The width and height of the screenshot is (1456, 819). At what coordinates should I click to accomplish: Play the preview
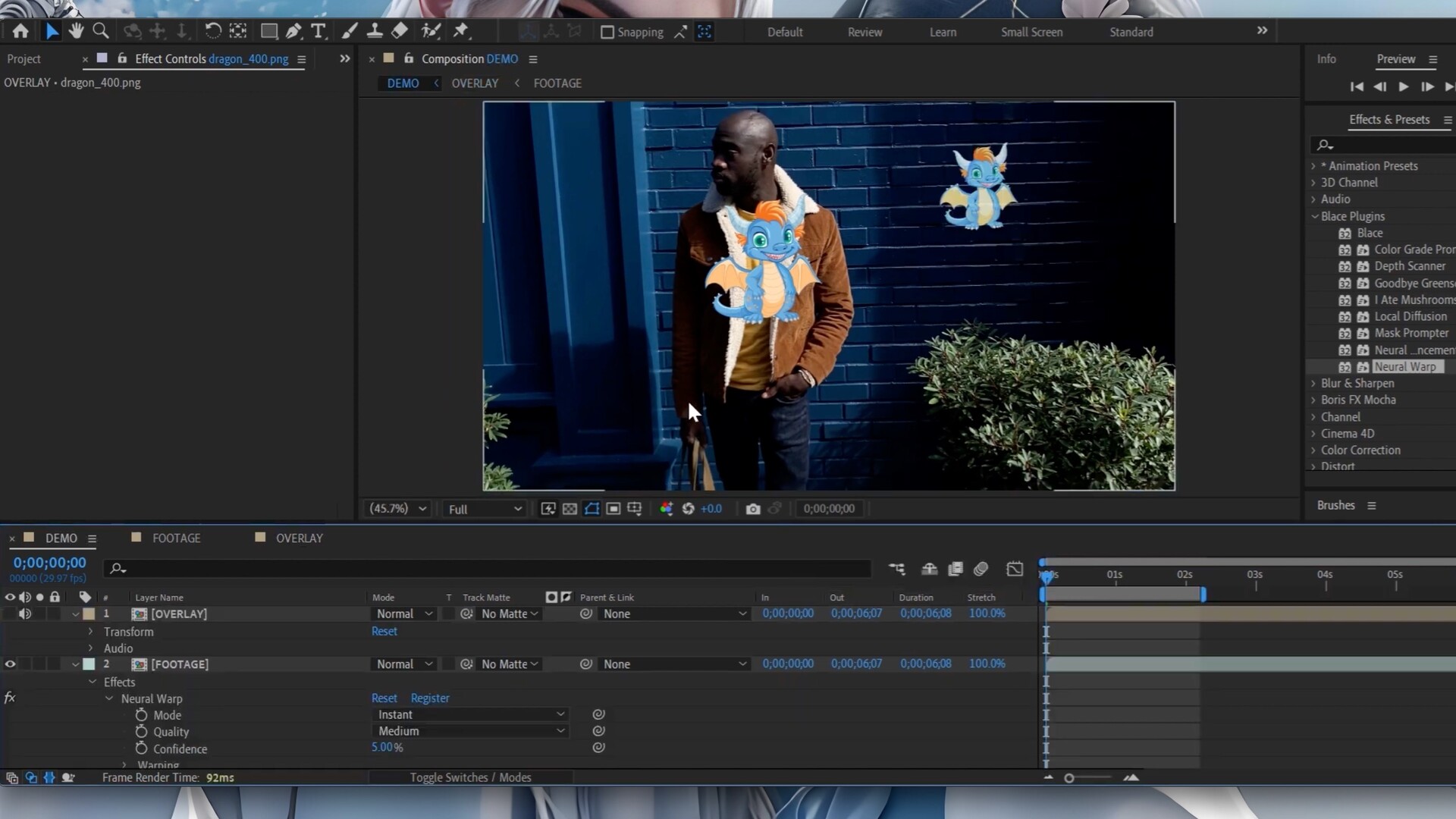coord(1404,86)
